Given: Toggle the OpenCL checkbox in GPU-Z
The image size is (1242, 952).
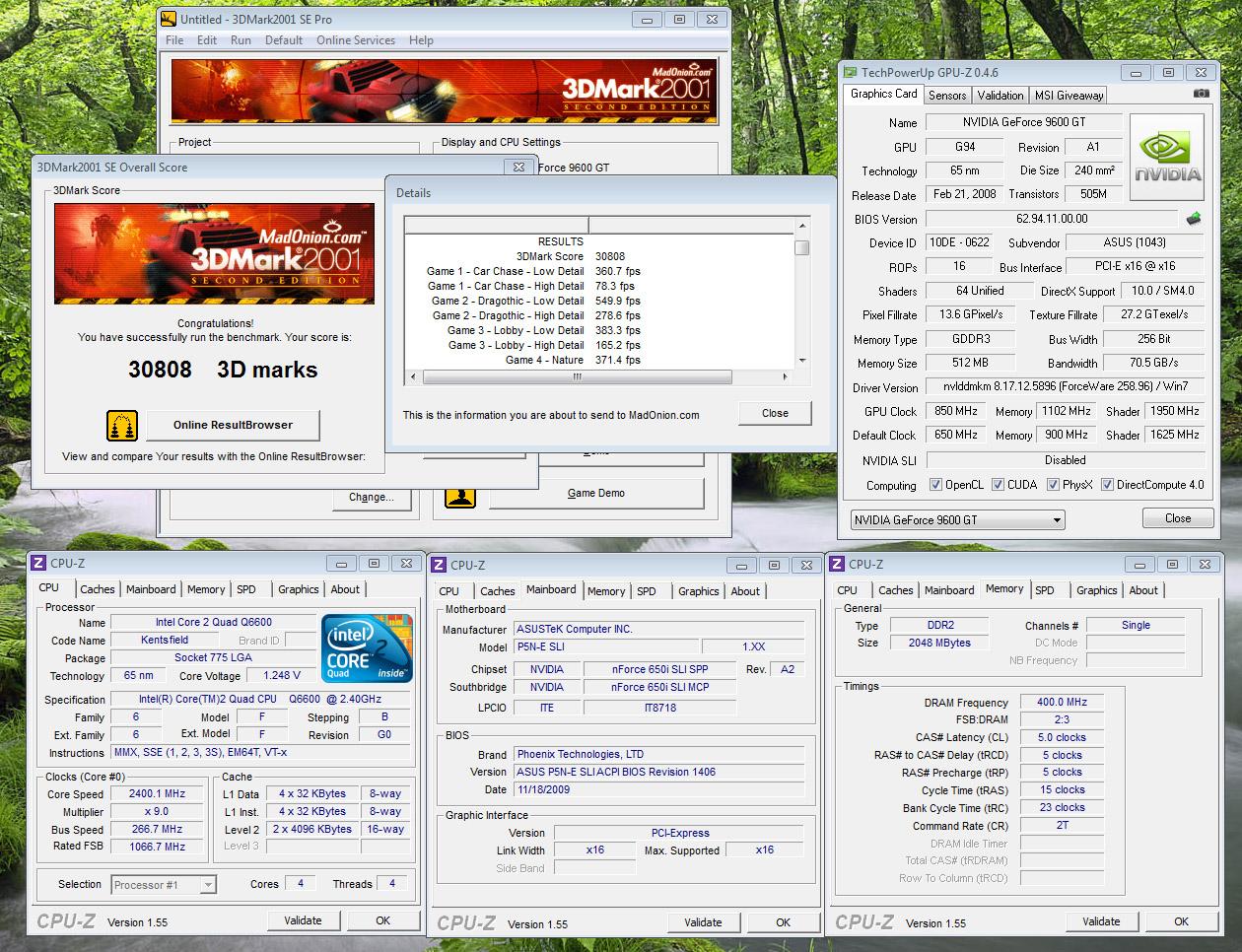Looking at the screenshot, I should 935,485.
